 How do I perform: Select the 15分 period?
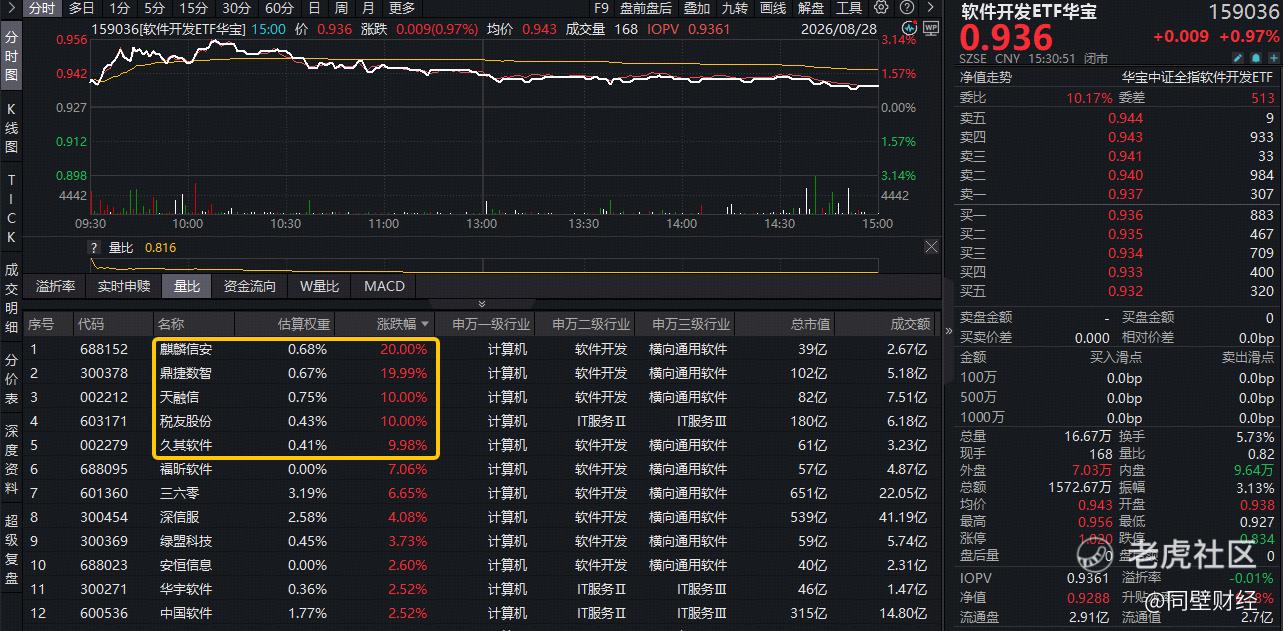[x=194, y=8]
